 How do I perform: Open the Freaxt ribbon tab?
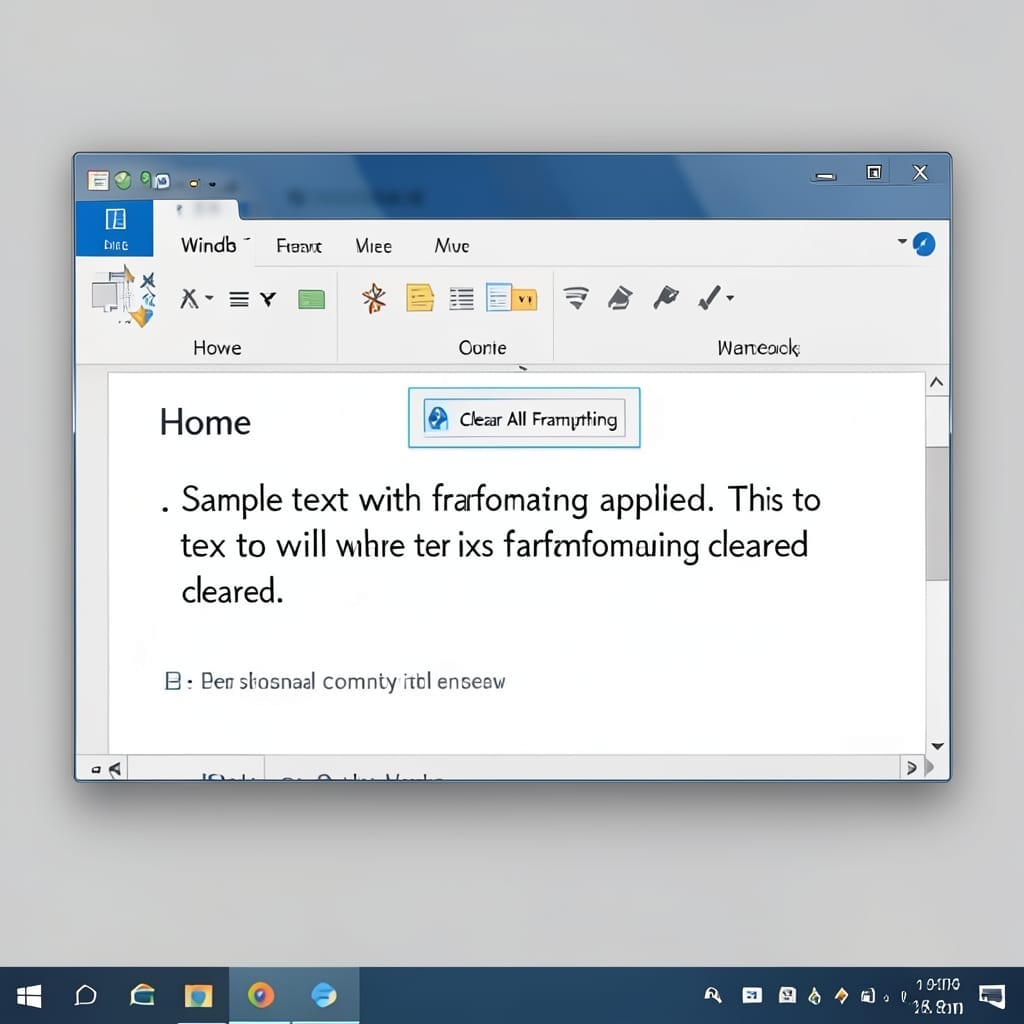coord(298,246)
